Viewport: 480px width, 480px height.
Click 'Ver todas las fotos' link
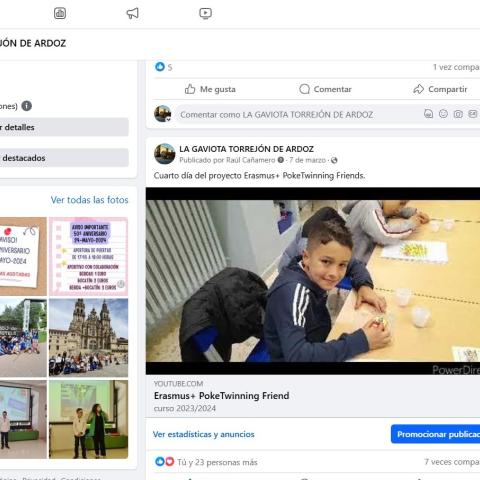click(89, 200)
